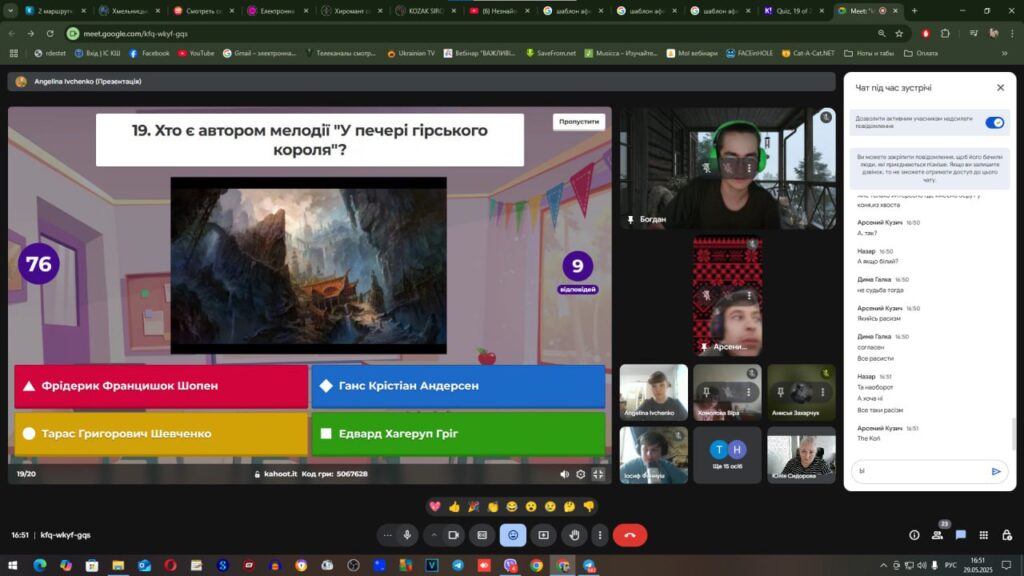Image resolution: width=1024 pixels, height=576 pixels.
Task: Select answer Ганс Крістіан Андерсен
Action: point(458,386)
